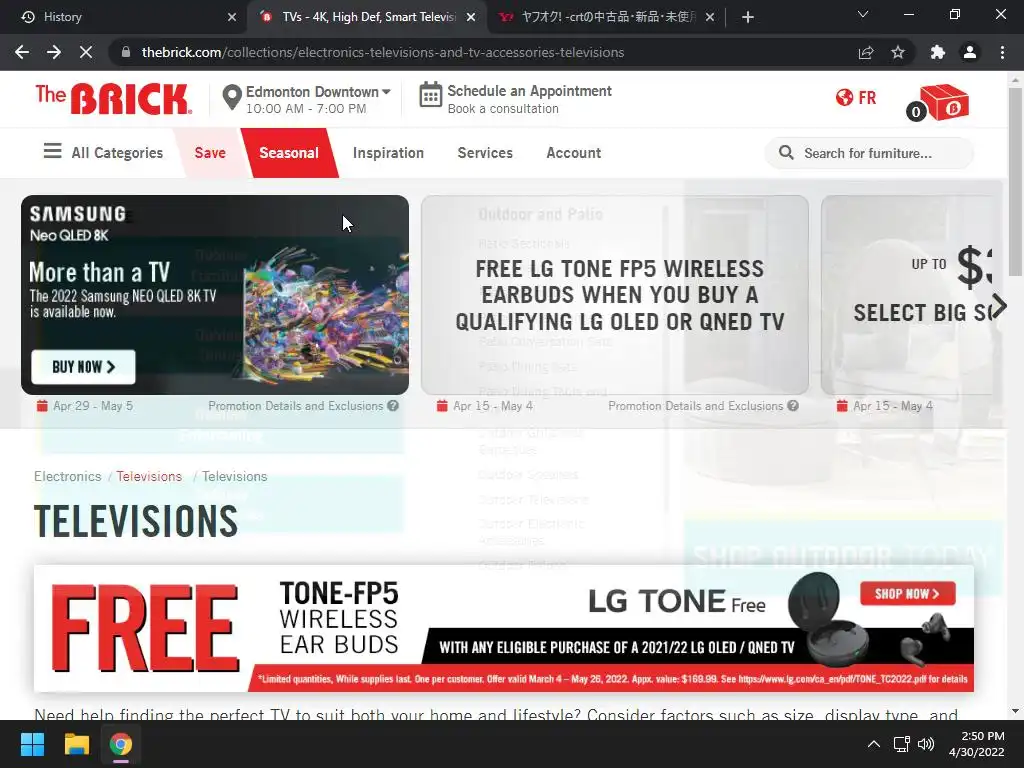Image resolution: width=1024 pixels, height=768 pixels.
Task: Click the store location pin icon
Action: pos(232,98)
